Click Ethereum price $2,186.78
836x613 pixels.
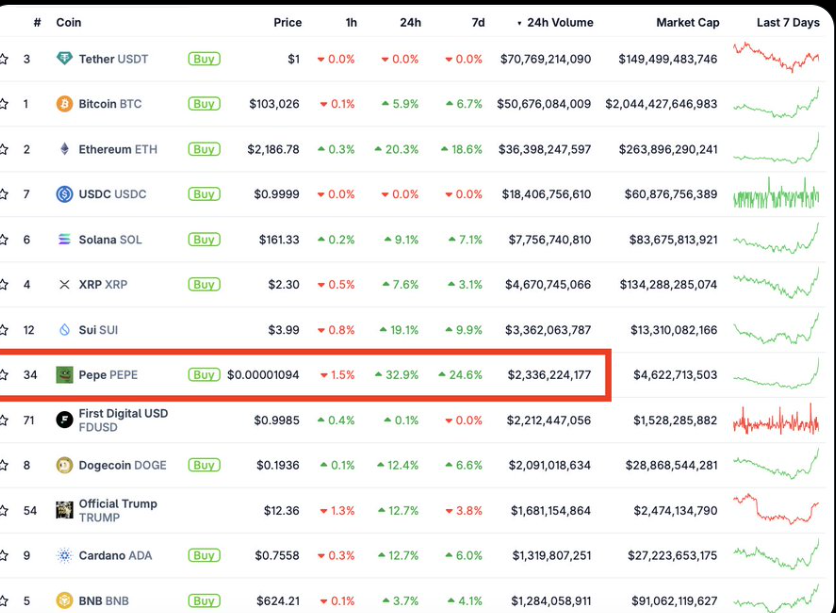273,149
